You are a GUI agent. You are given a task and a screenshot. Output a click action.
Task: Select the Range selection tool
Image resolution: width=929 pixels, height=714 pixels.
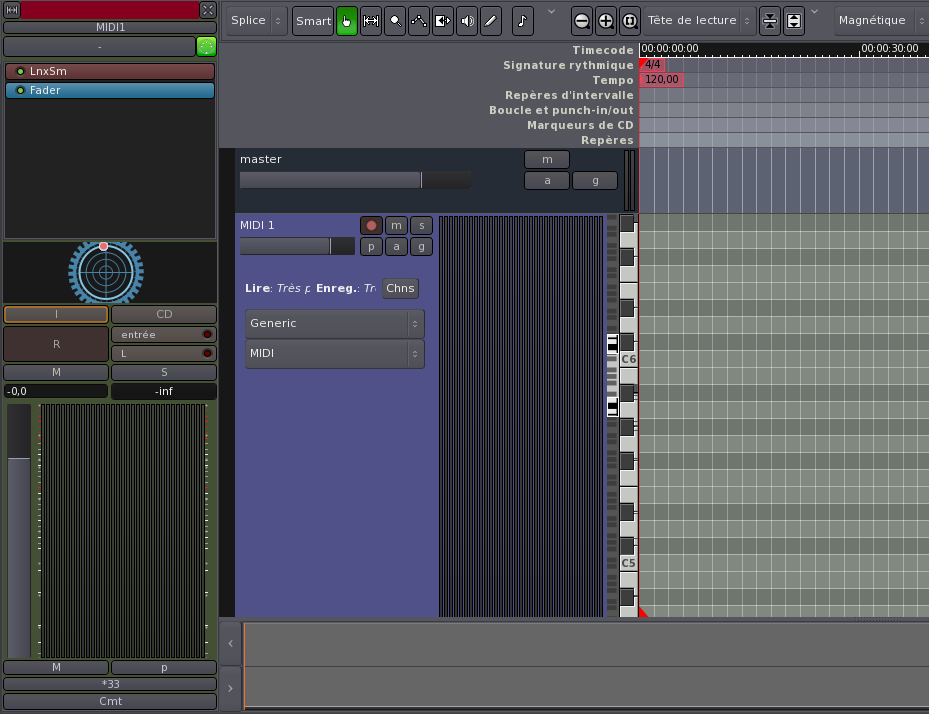[x=371, y=21]
